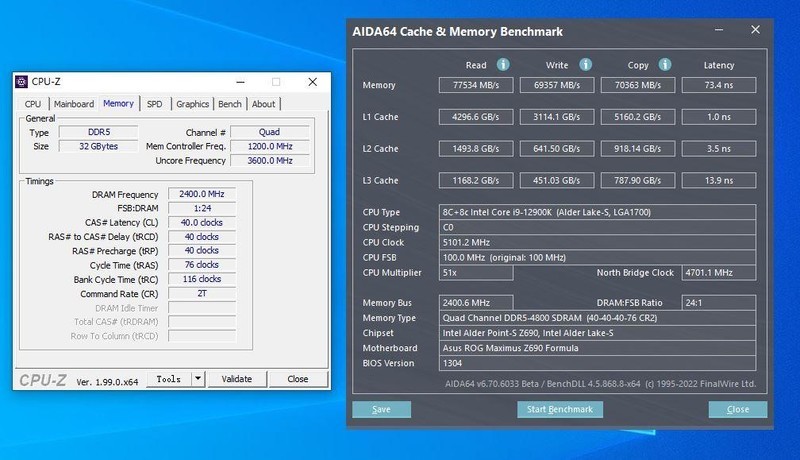Click the L1 Cache Read value 4296.6 GB/s
The image size is (800, 460).
click(x=476, y=117)
